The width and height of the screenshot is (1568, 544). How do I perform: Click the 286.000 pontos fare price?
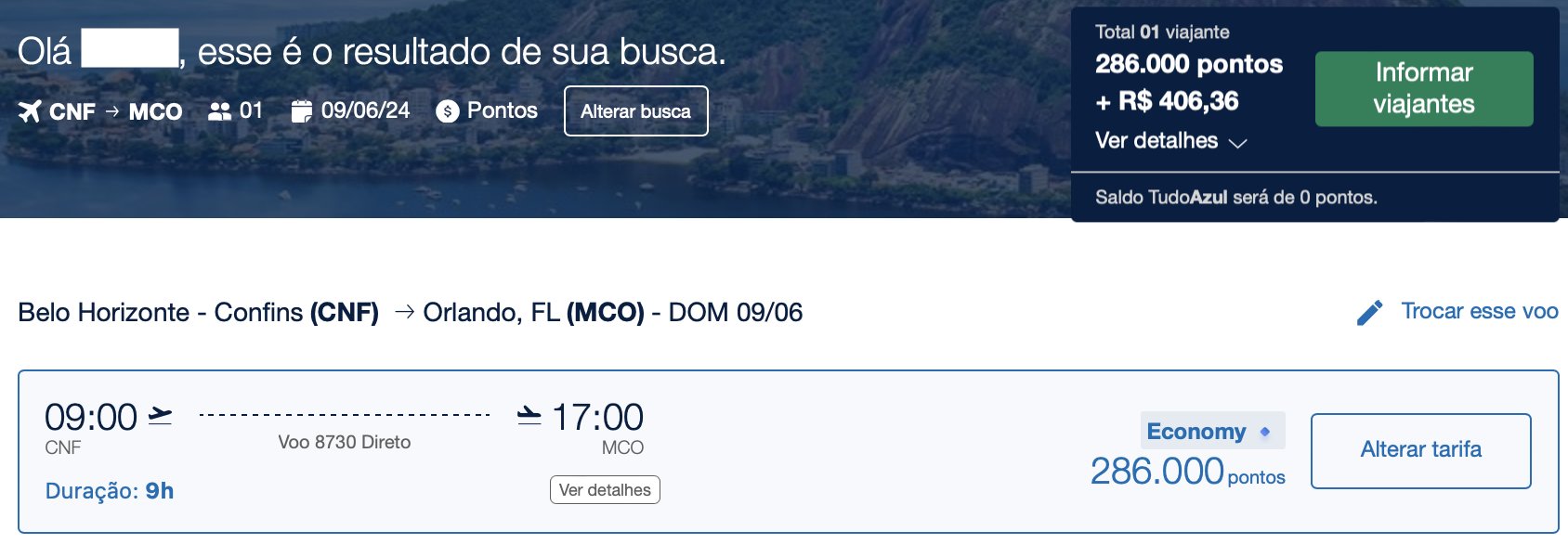[x=1188, y=472]
